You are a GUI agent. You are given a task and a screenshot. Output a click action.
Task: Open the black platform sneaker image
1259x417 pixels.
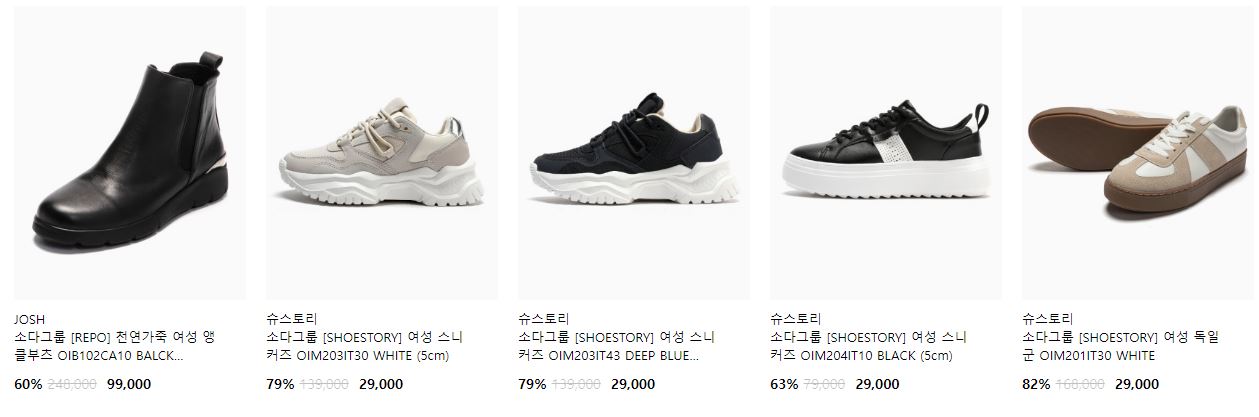(x=886, y=153)
